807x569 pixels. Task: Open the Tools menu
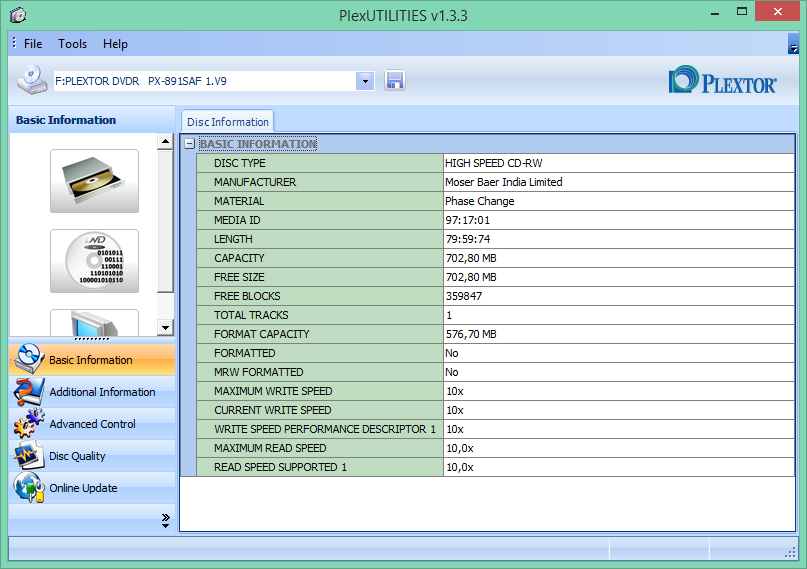coord(72,44)
